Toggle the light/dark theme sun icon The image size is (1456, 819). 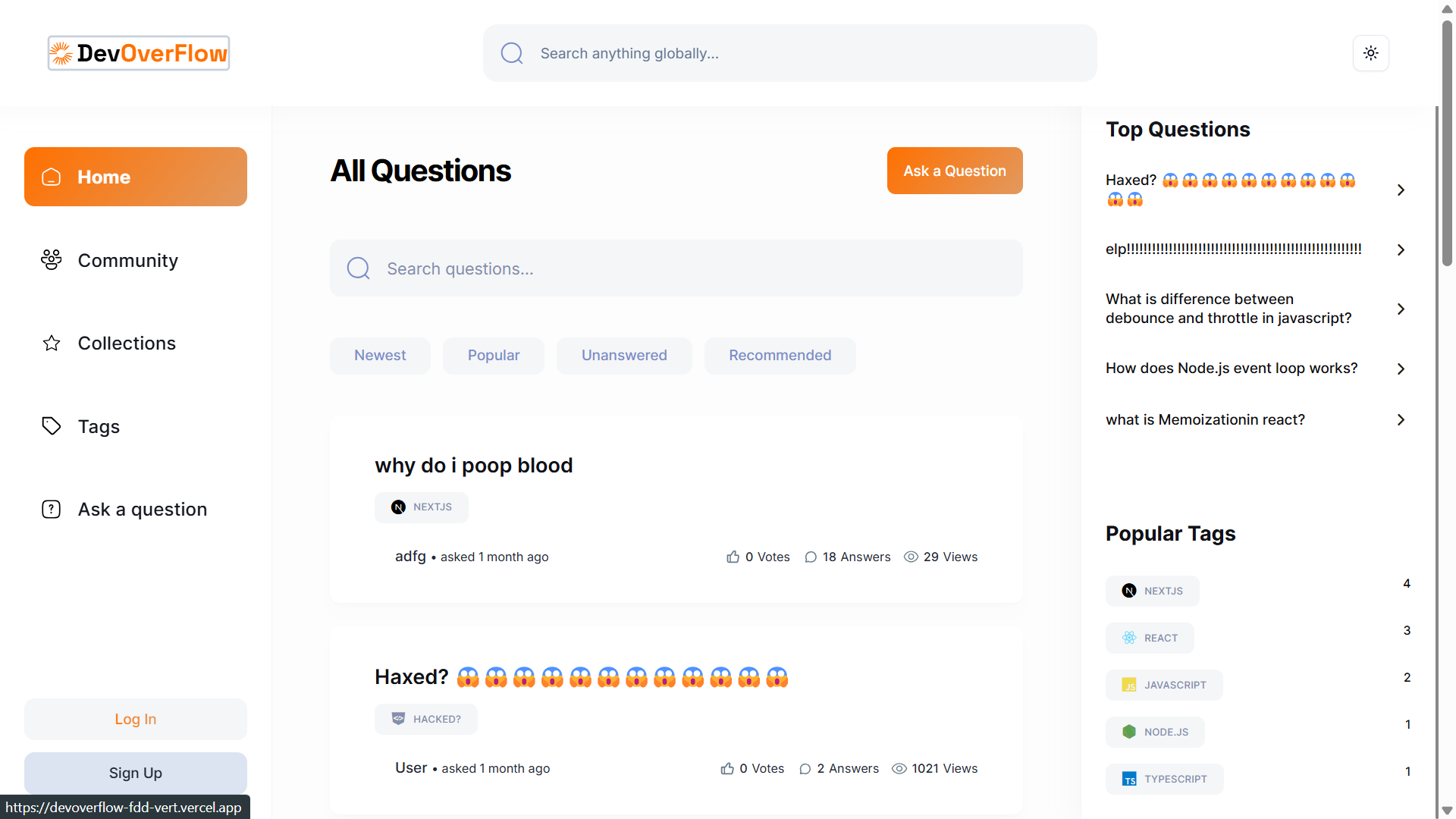tap(1371, 53)
